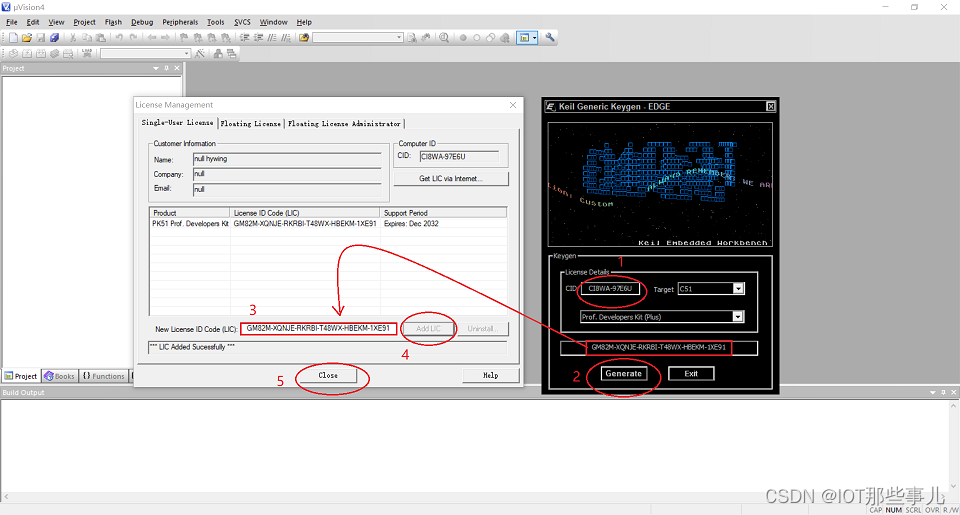Image resolution: width=960 pixels, height=515 pixels.
Task: Close the Keil Generic Keygen window
Action: point(771,107)
